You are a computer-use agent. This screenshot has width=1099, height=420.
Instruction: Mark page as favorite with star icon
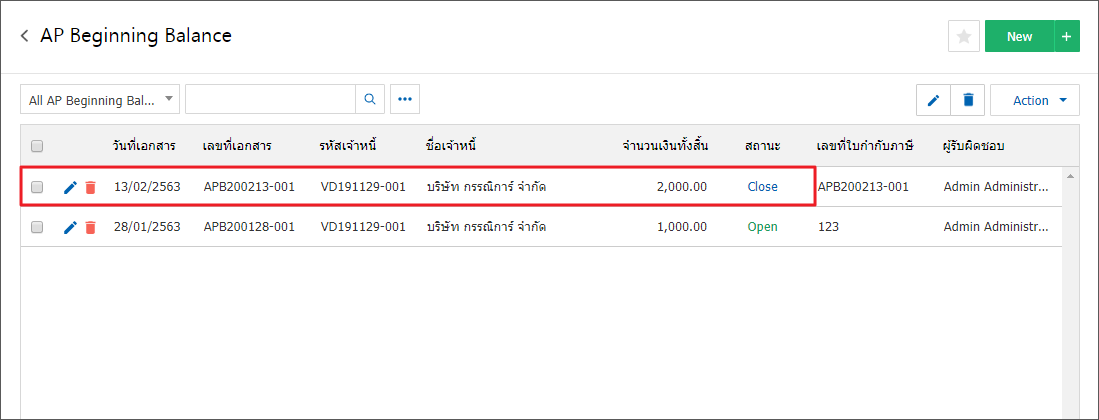[964, 36]
